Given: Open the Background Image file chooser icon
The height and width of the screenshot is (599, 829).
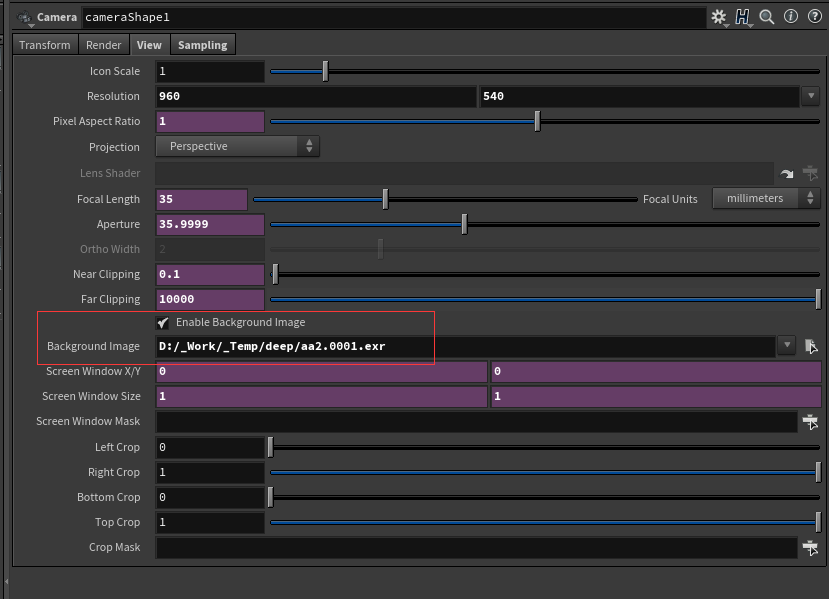Looking at the screenshot, I should (811, 345).
